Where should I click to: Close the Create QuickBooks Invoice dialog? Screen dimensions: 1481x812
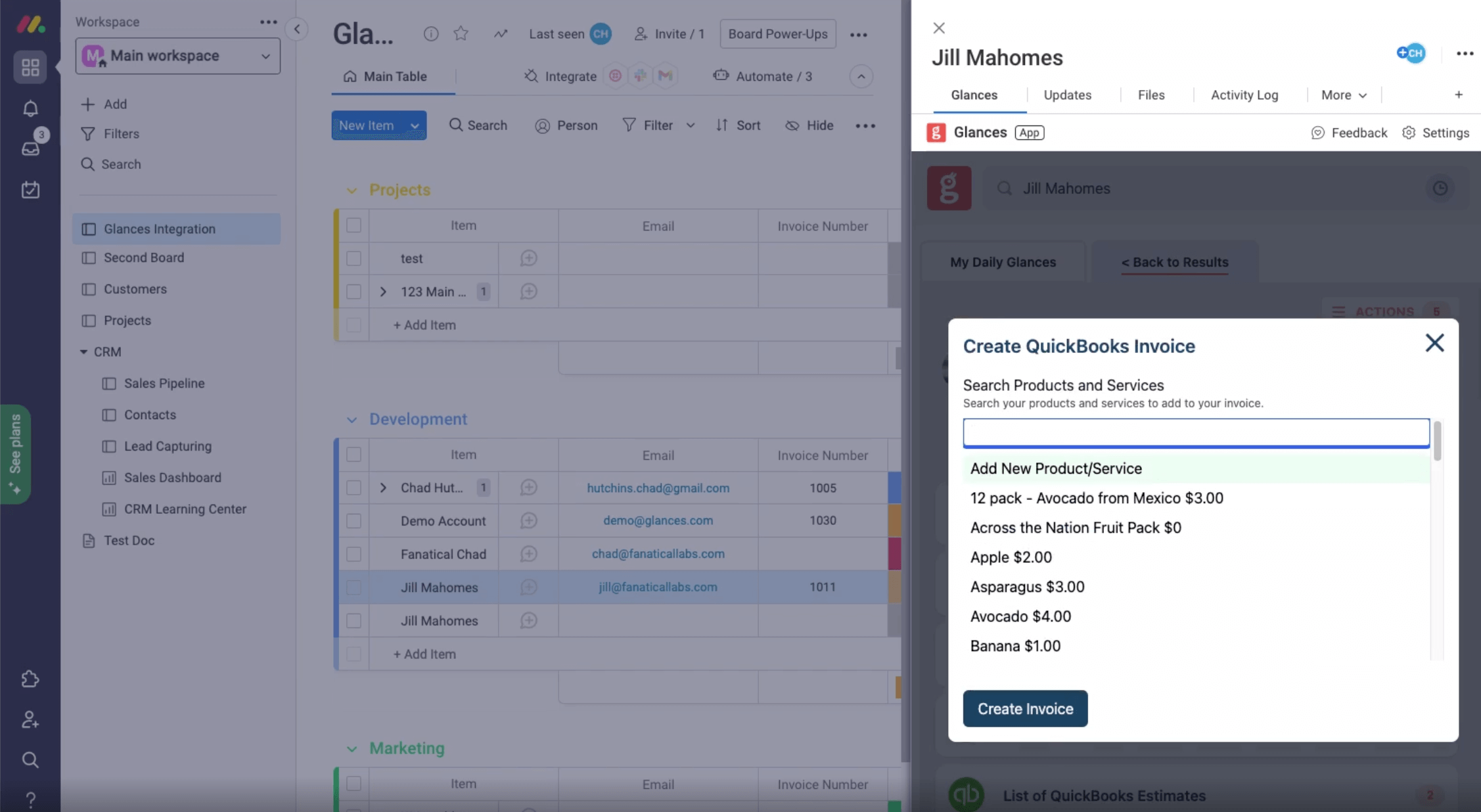point(1434,342)
